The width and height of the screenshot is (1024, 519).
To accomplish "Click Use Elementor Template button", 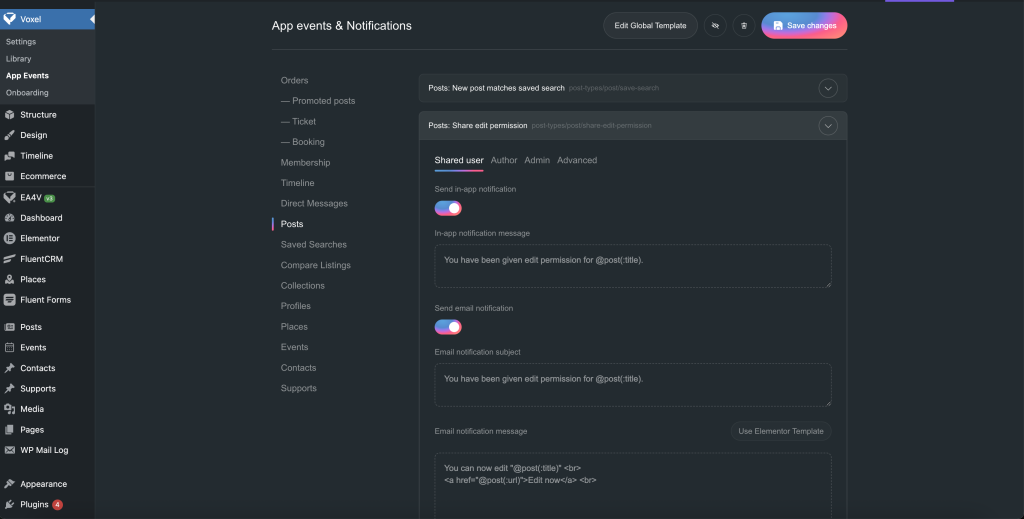I will [x=780, y=431].
